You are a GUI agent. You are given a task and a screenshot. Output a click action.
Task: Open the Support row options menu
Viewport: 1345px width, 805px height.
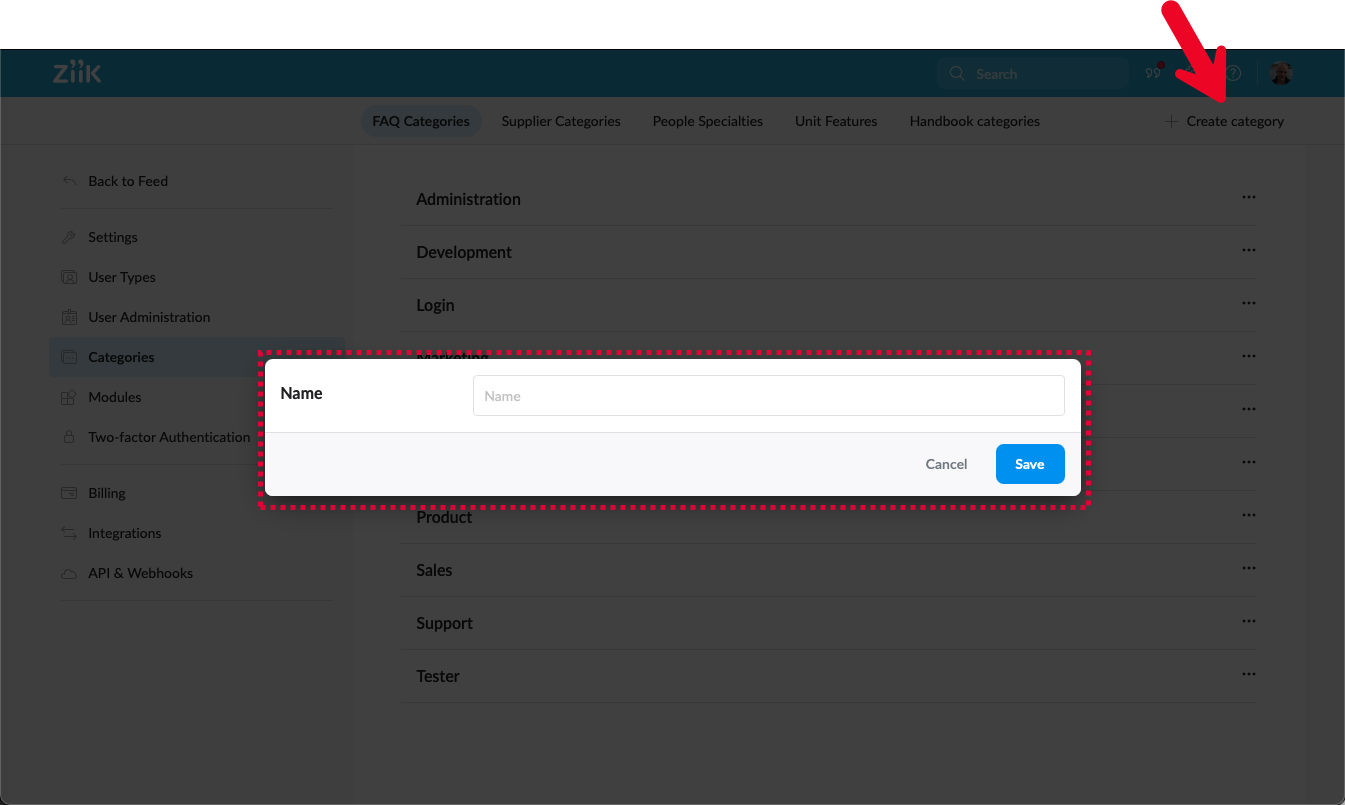[1248, 621]
